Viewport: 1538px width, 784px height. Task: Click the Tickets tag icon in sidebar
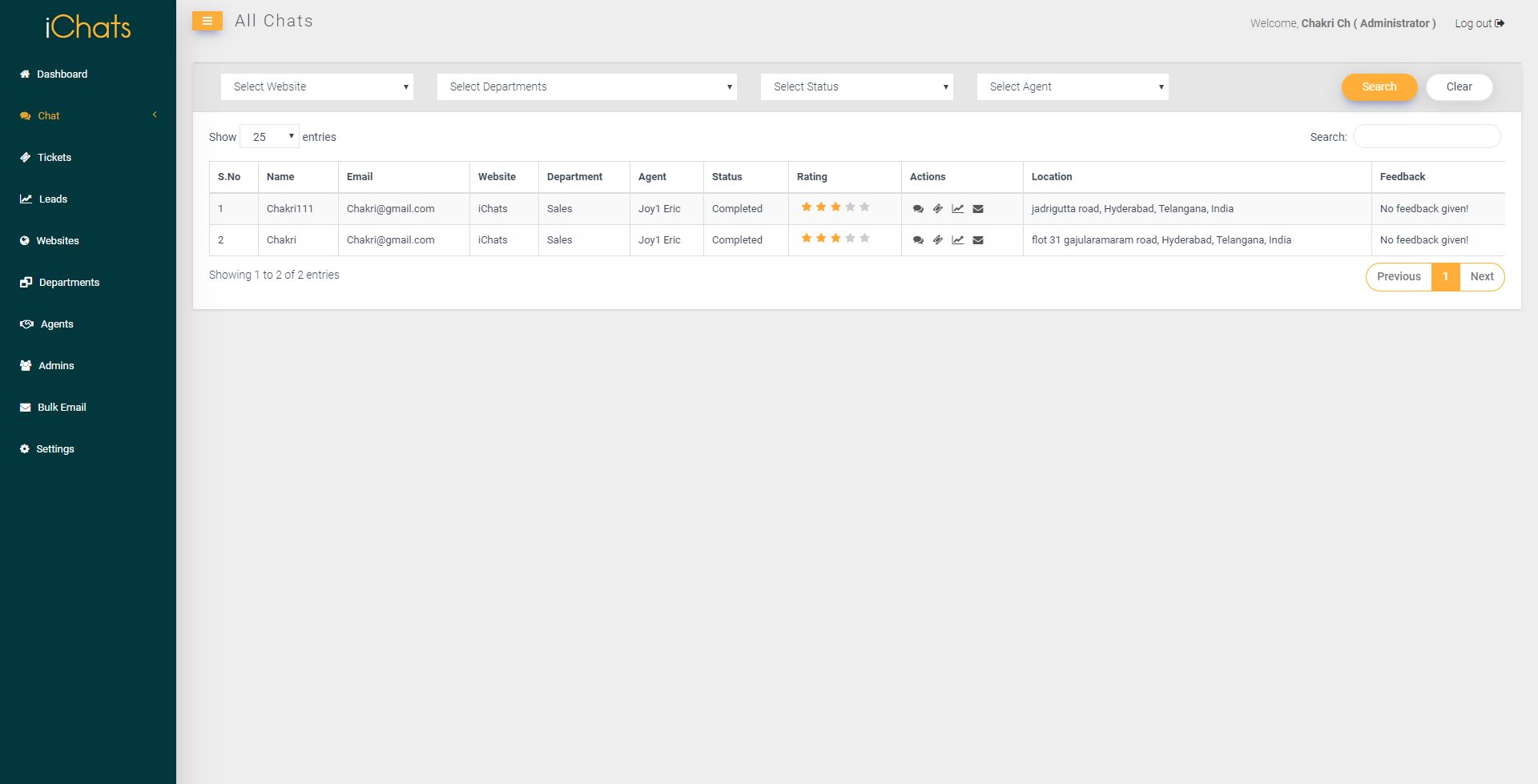[x=26, y=157]
